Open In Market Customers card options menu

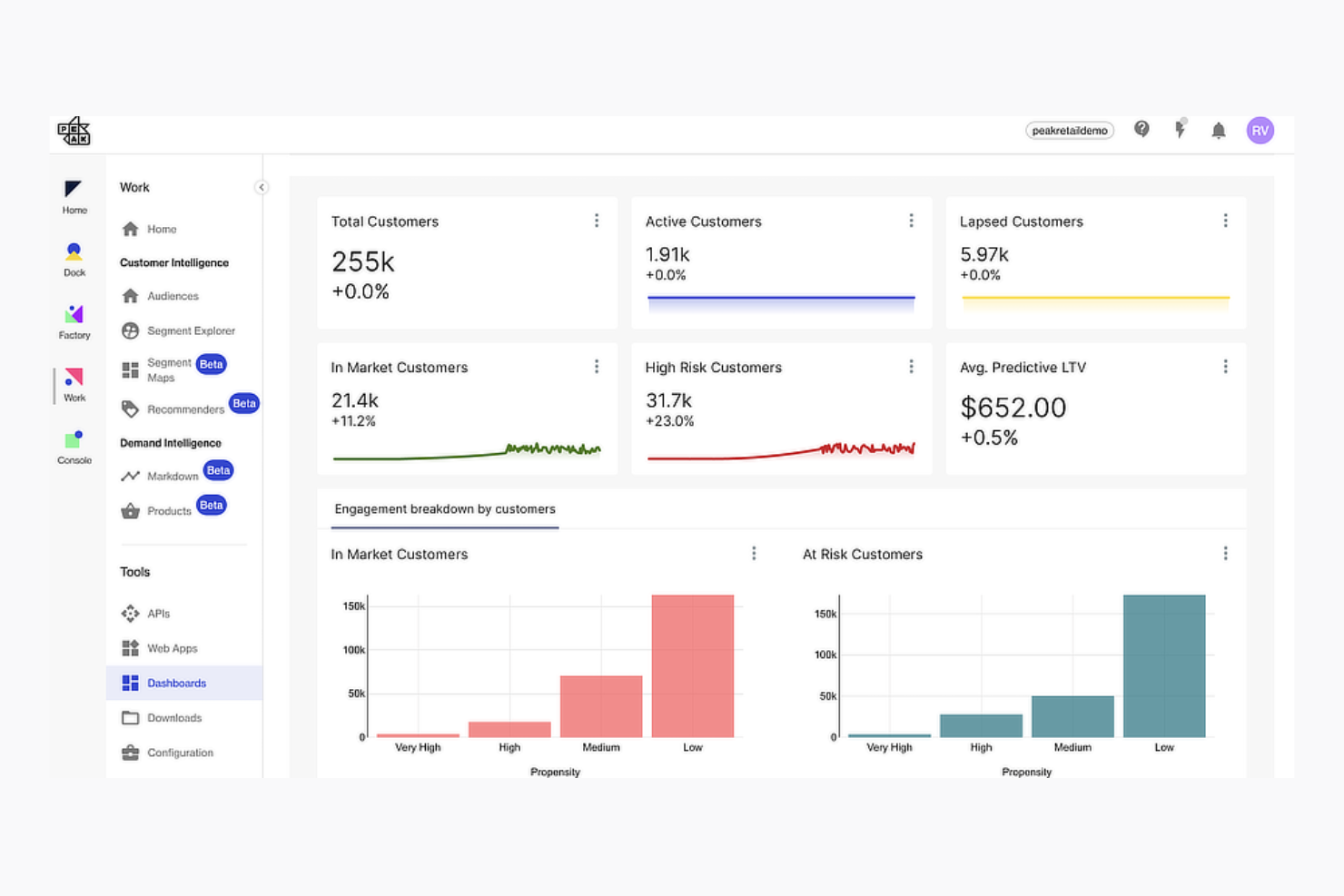[597, 366]
